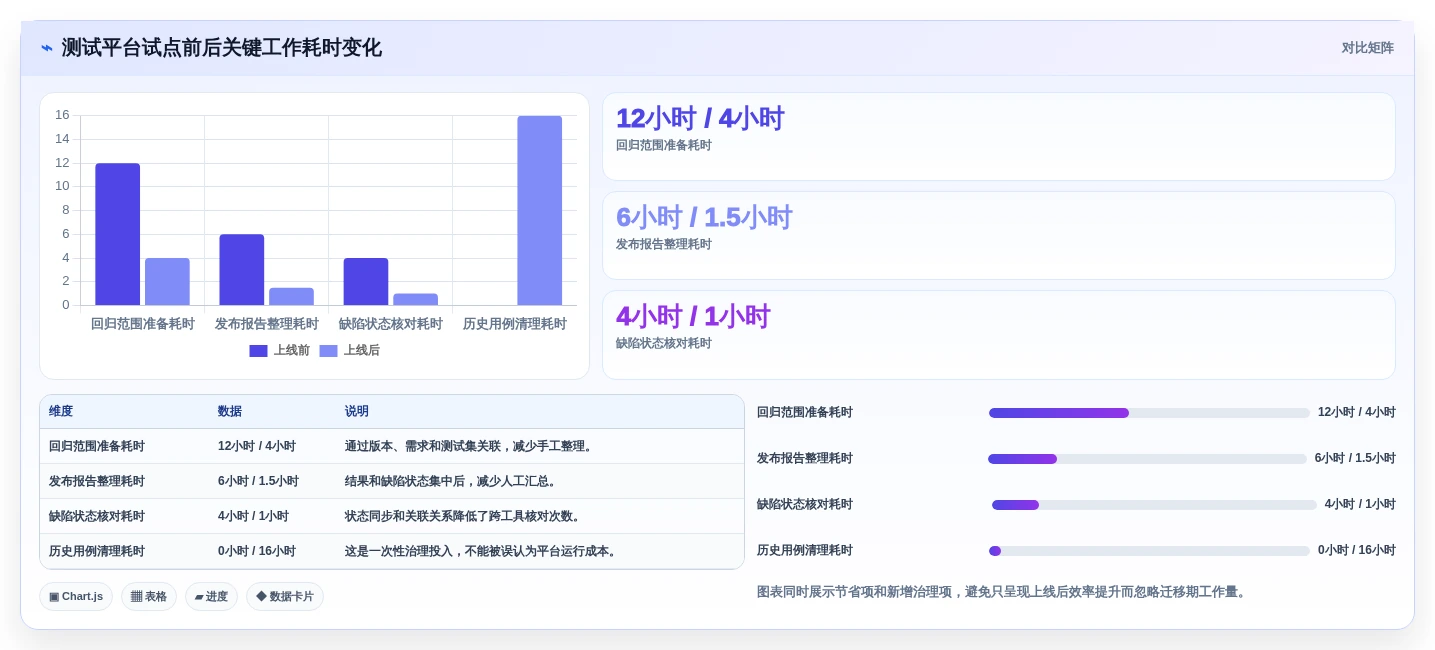Image resolution: width=1435 pixels, height=650 pixels.
Task: Open the 12小时 / 4小时 data card
Action: tap(999, 137)
